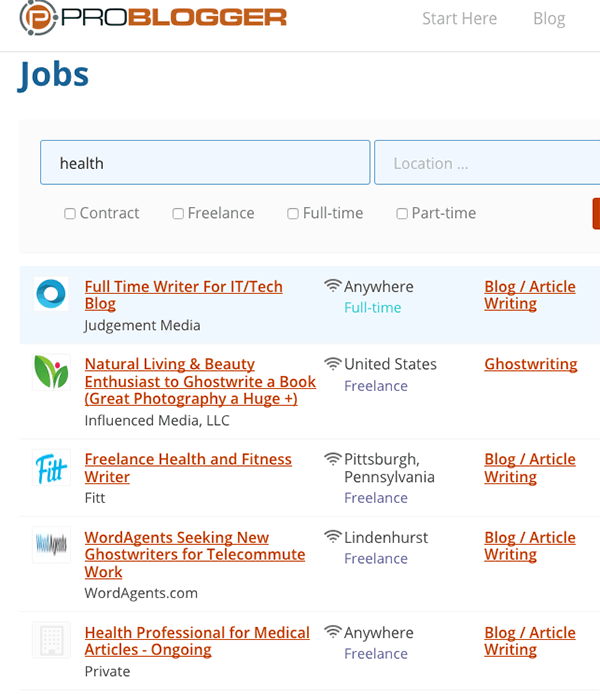Open Health Professional for Medical Articles job
Viewport: 600px width, 695px height.
click(x=197, y=641)
